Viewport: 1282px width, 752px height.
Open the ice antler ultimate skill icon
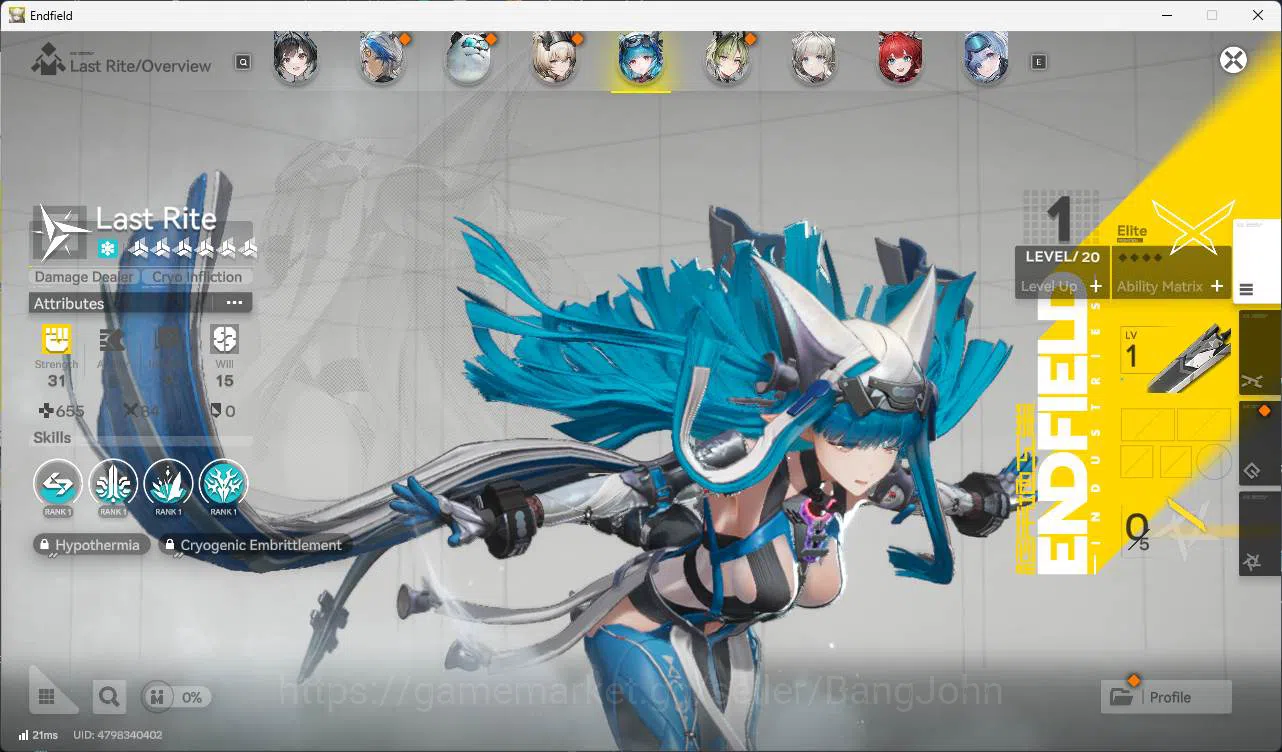pos(223,484)
